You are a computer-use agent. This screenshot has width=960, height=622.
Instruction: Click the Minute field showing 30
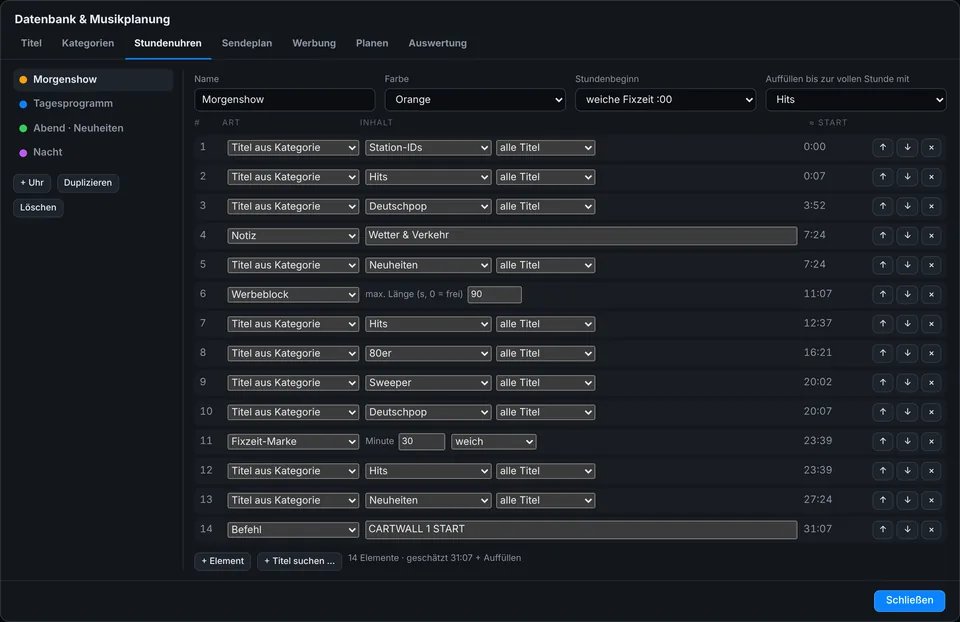421,441
